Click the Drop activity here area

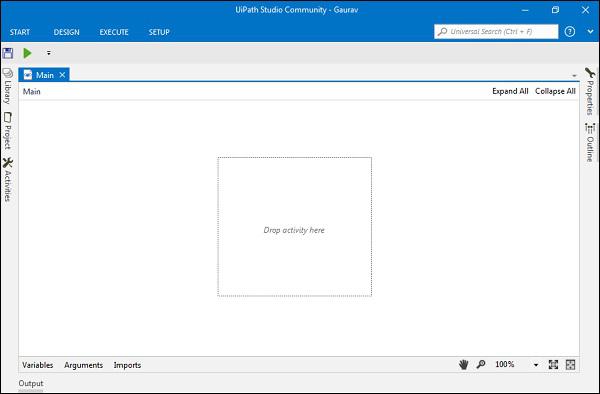[x=294, y=226]
